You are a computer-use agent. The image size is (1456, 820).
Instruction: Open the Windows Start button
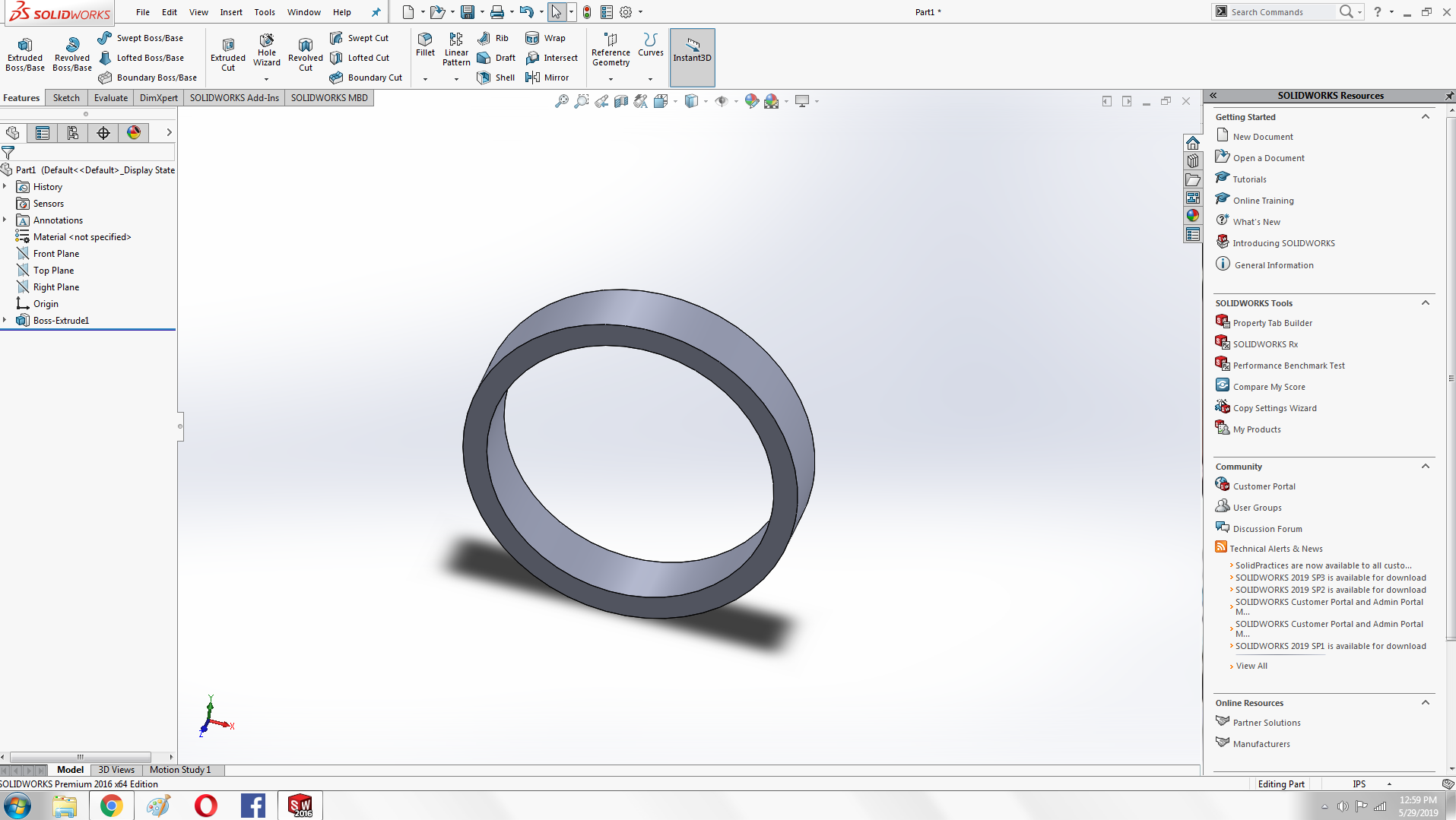(x=17, y=806)
